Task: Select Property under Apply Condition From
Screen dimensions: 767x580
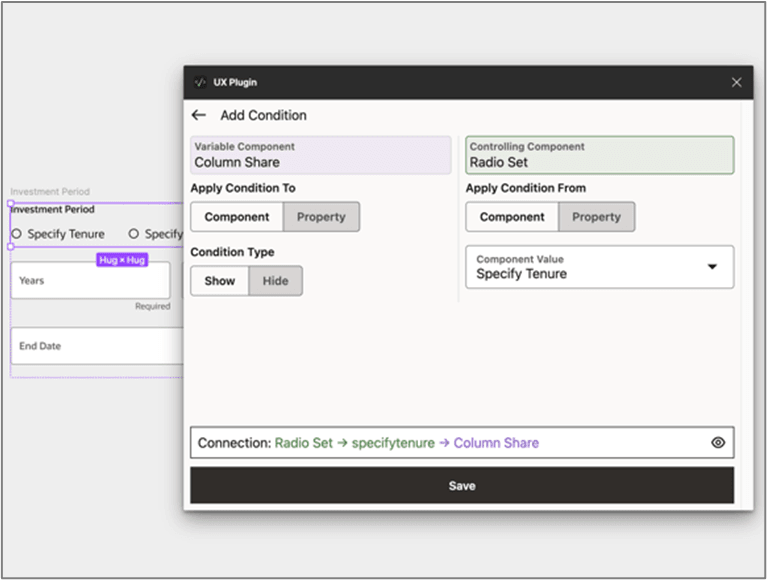Action: click(596, 217)
